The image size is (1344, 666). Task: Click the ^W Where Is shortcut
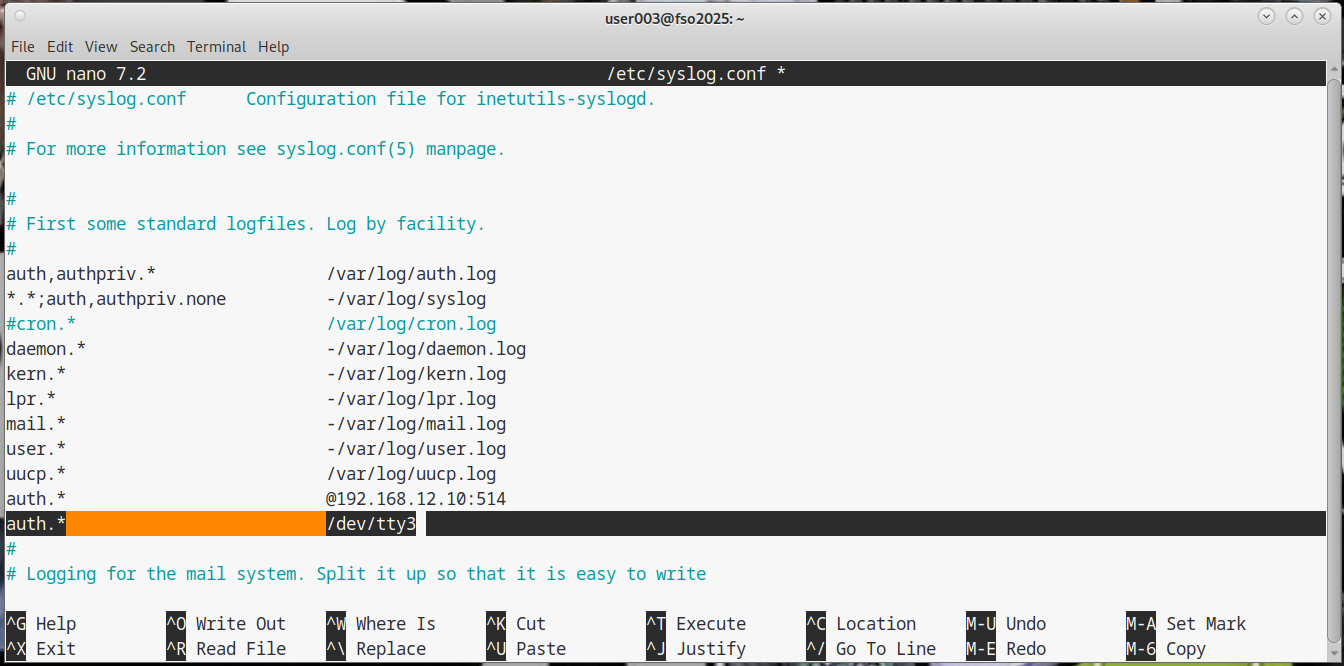click(x=381, y=624)
